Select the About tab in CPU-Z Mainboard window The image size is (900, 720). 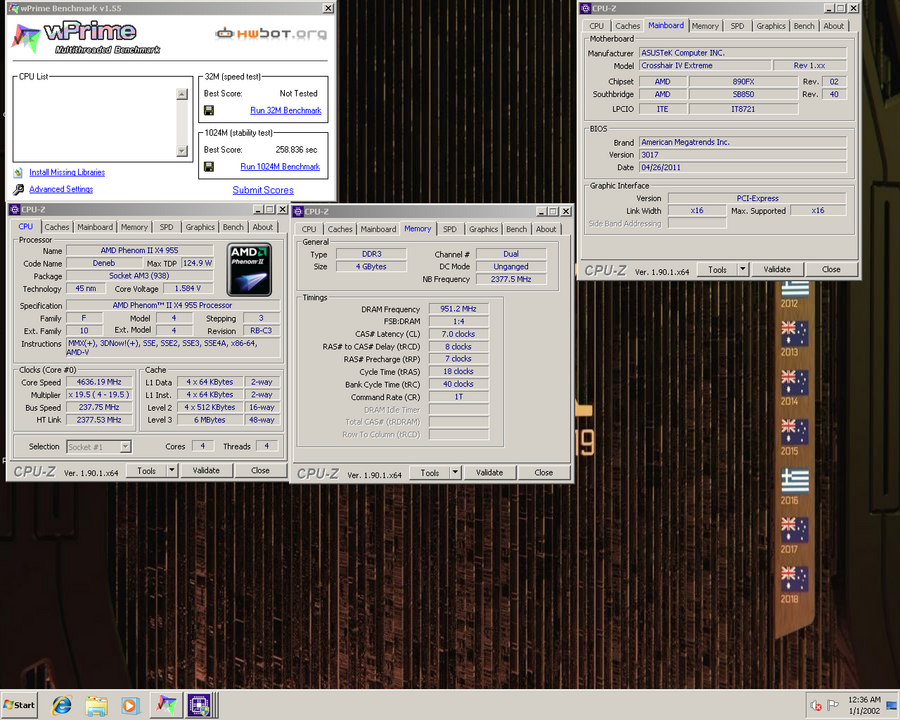pos(833,26)
